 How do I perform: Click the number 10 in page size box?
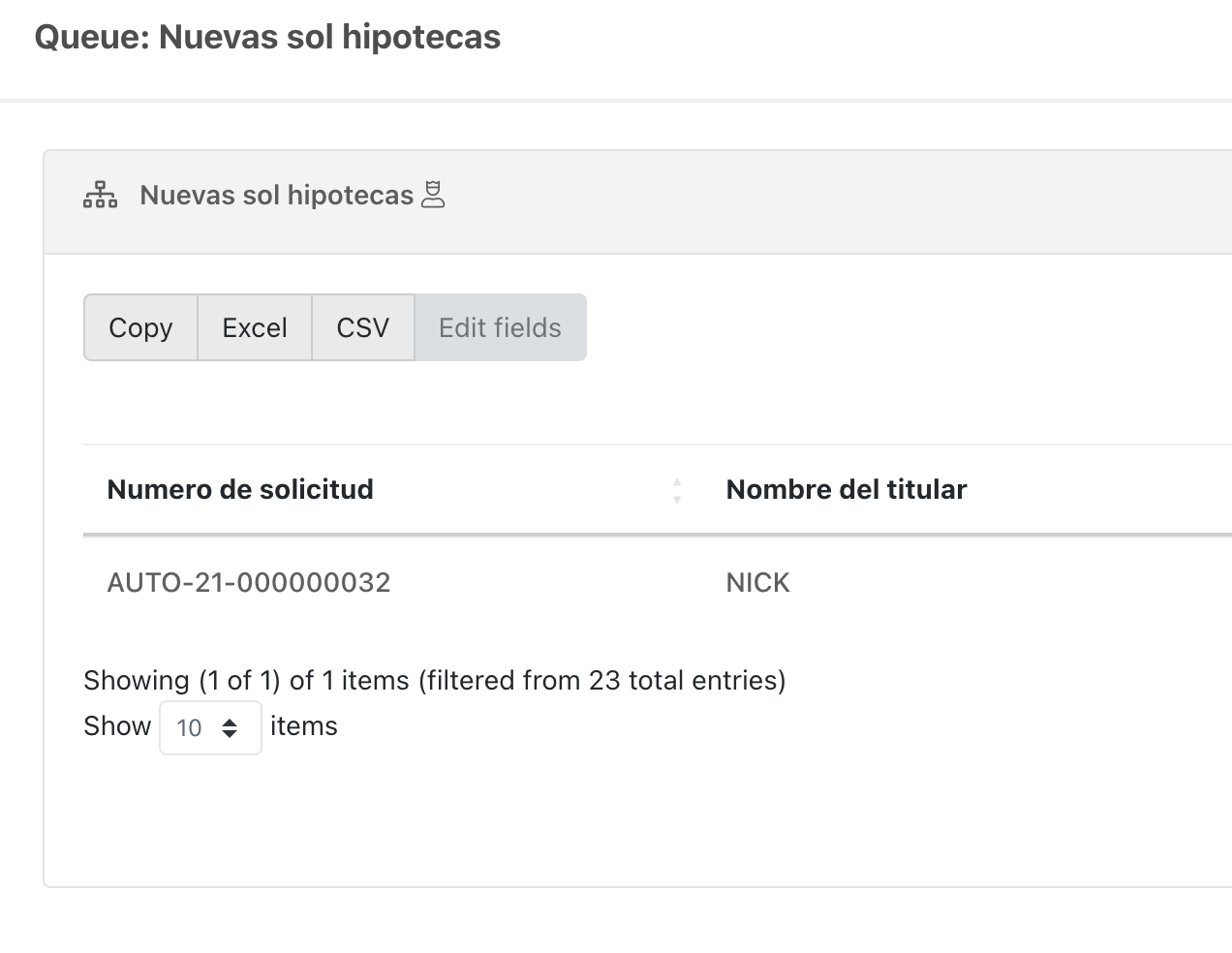coord(190,728)
